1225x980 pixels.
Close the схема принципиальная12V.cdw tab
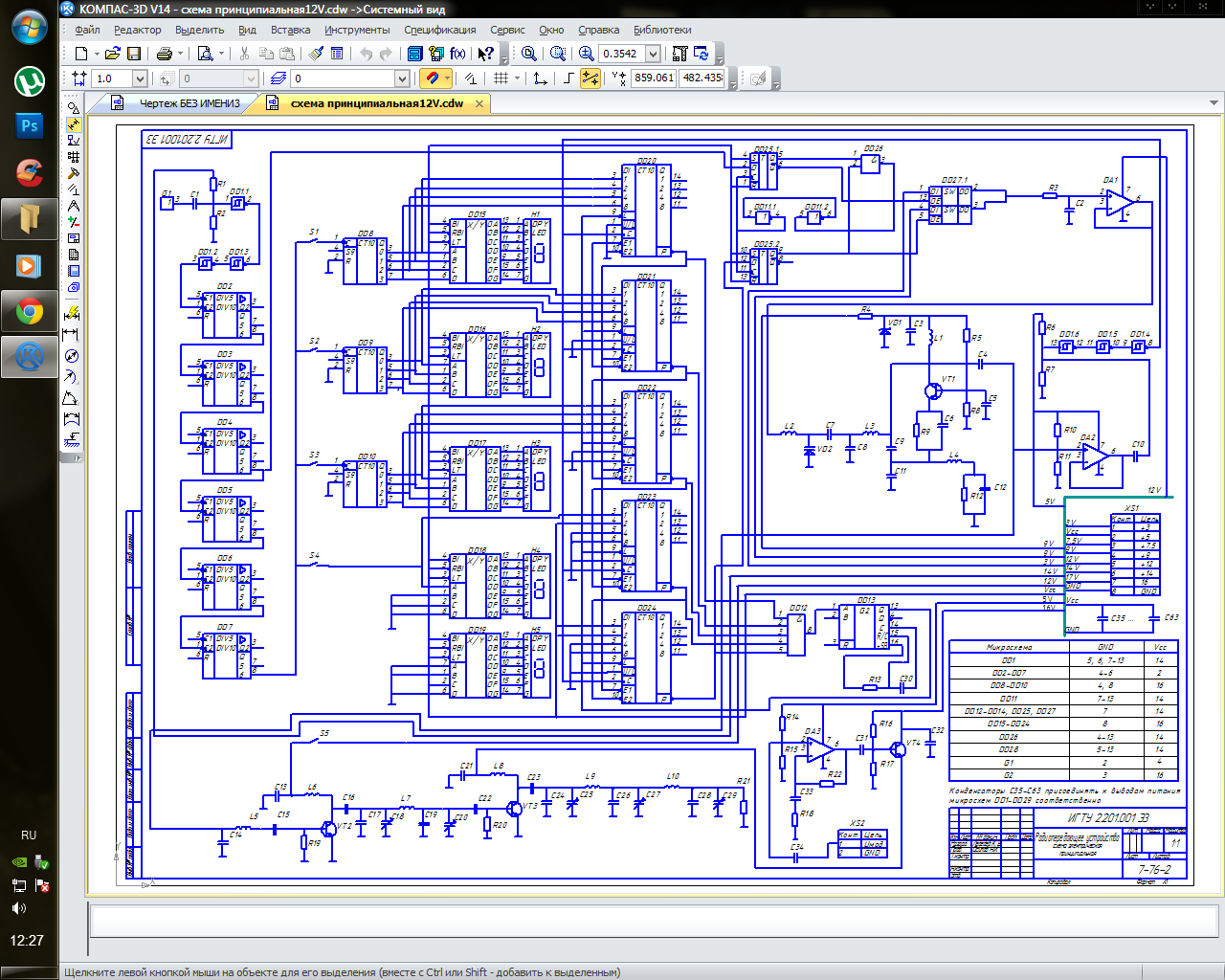479,103
